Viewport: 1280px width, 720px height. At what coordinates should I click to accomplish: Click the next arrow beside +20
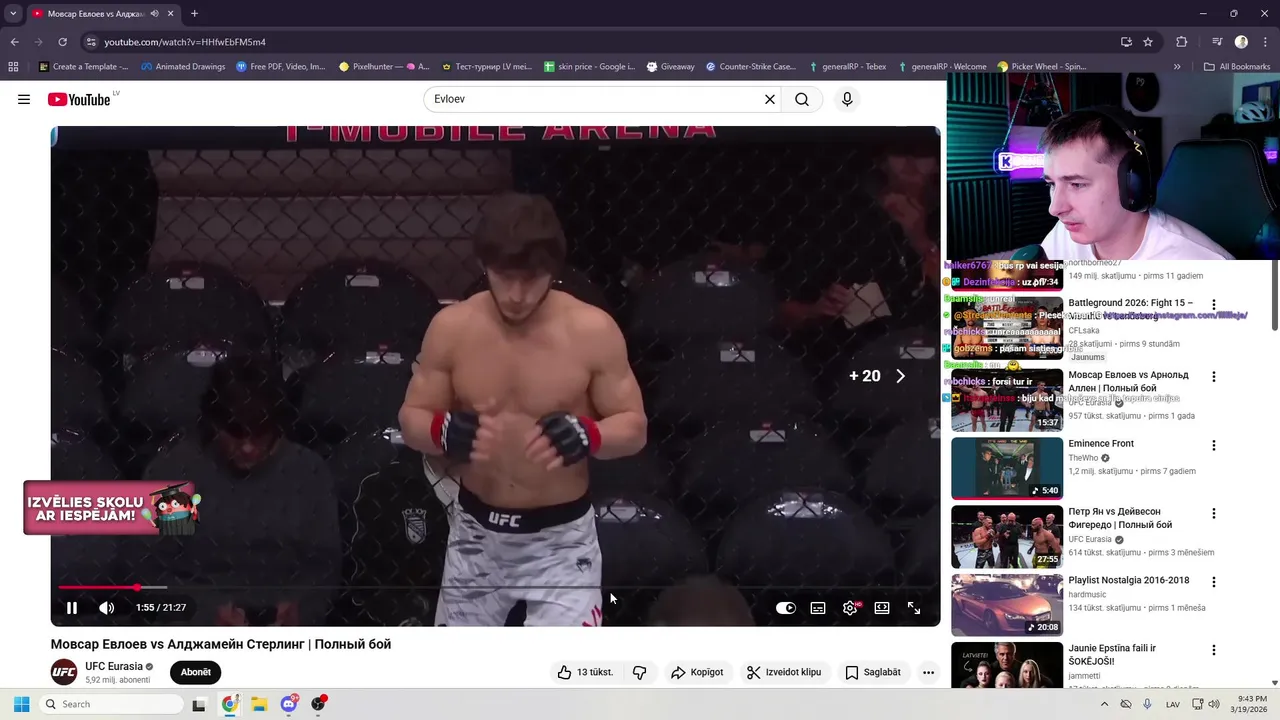(900, 376)
